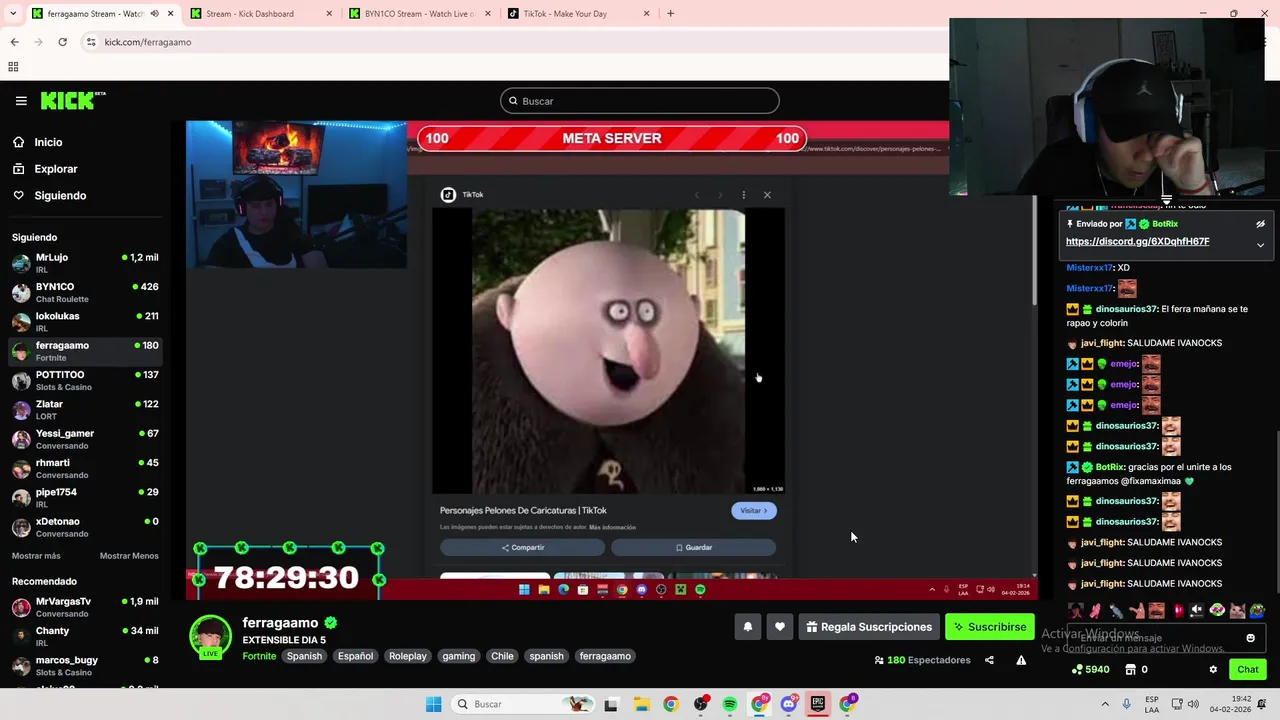Screen dimensions: 1280x720
Task: Open the Discord invite link in chat
Action: tap(1137, 241)
